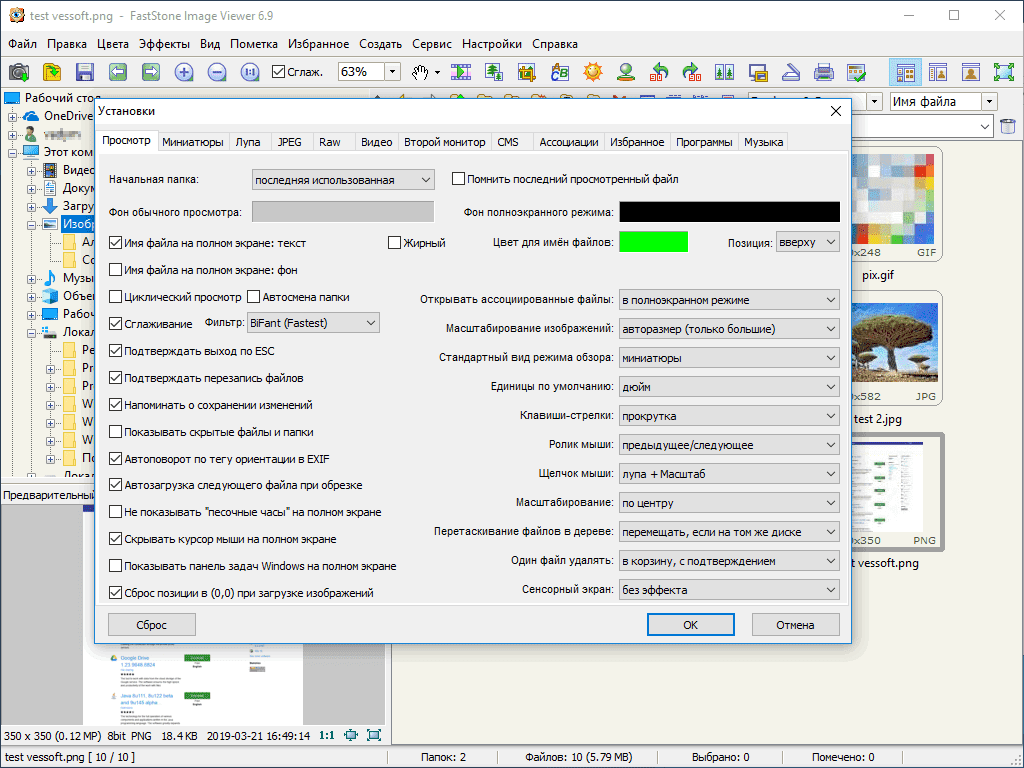
Task: Enable 'Показывать скрытые файлы и папки'
Action: pyautogui.click(x=115, y=432)
